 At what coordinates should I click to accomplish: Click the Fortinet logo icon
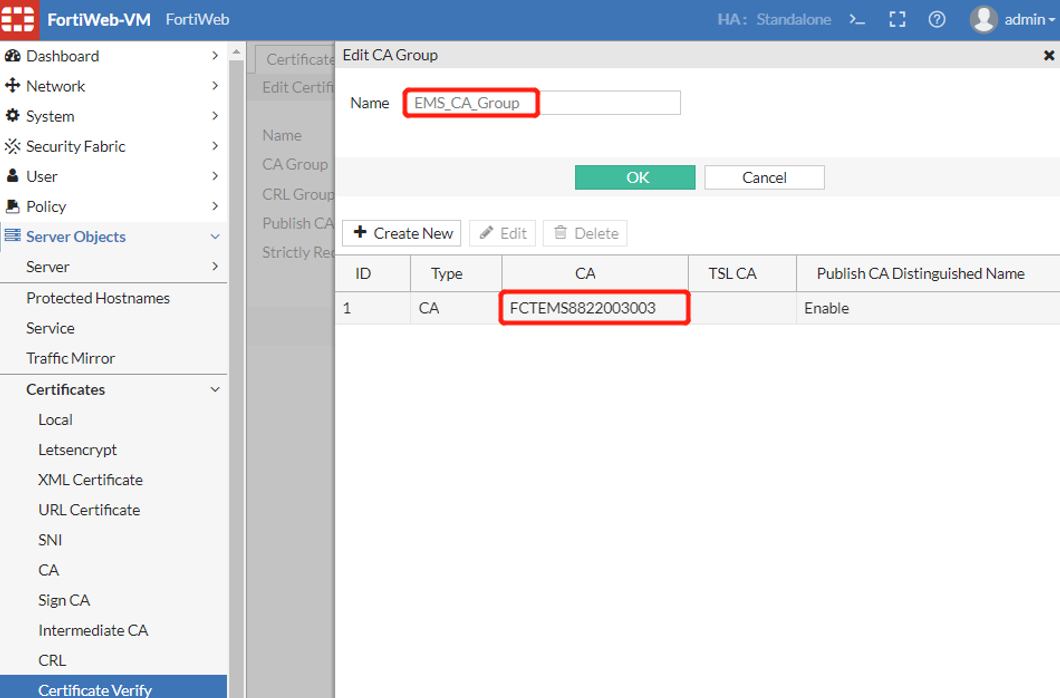[x=18, y=19]
